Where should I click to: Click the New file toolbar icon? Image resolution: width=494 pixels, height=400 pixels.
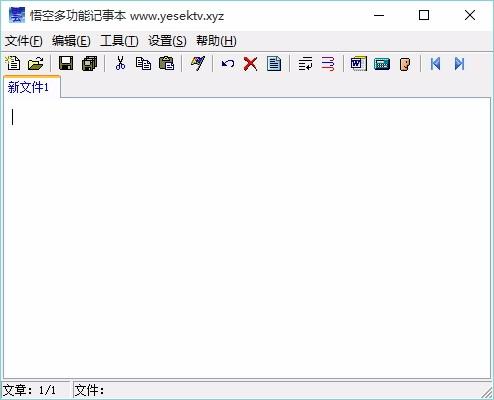13,63
